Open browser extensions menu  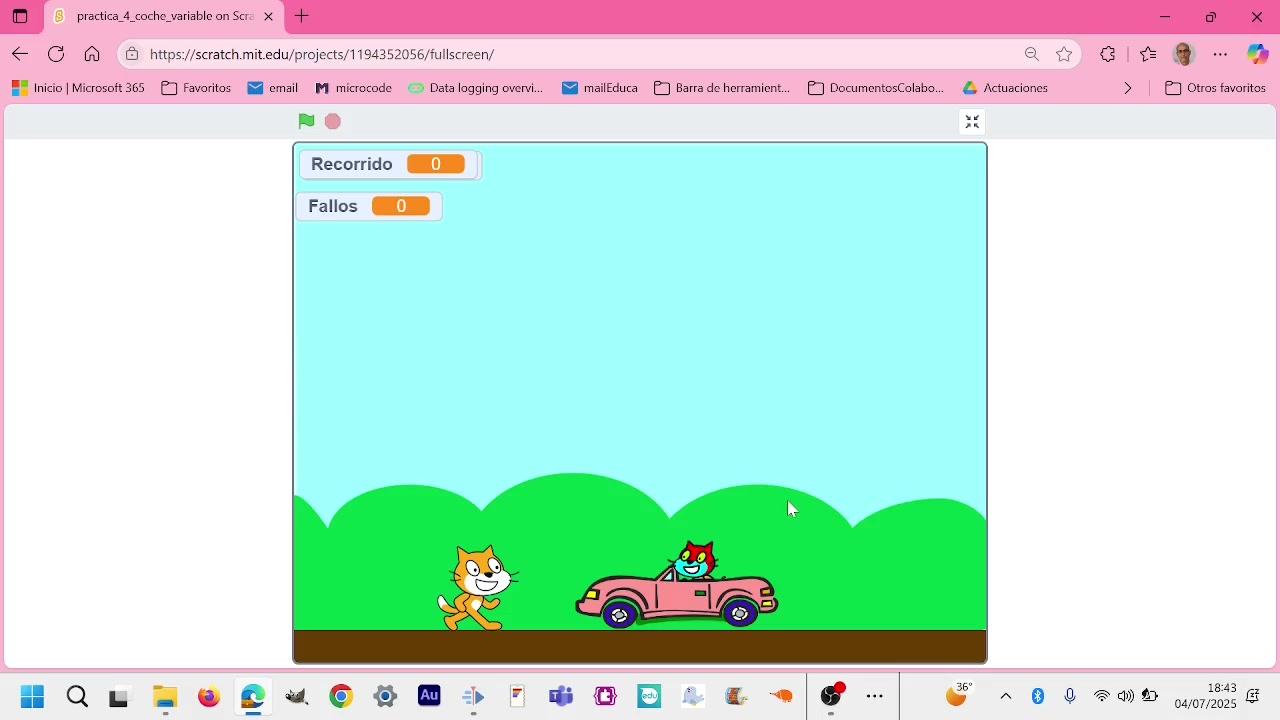coord(1107,54)
